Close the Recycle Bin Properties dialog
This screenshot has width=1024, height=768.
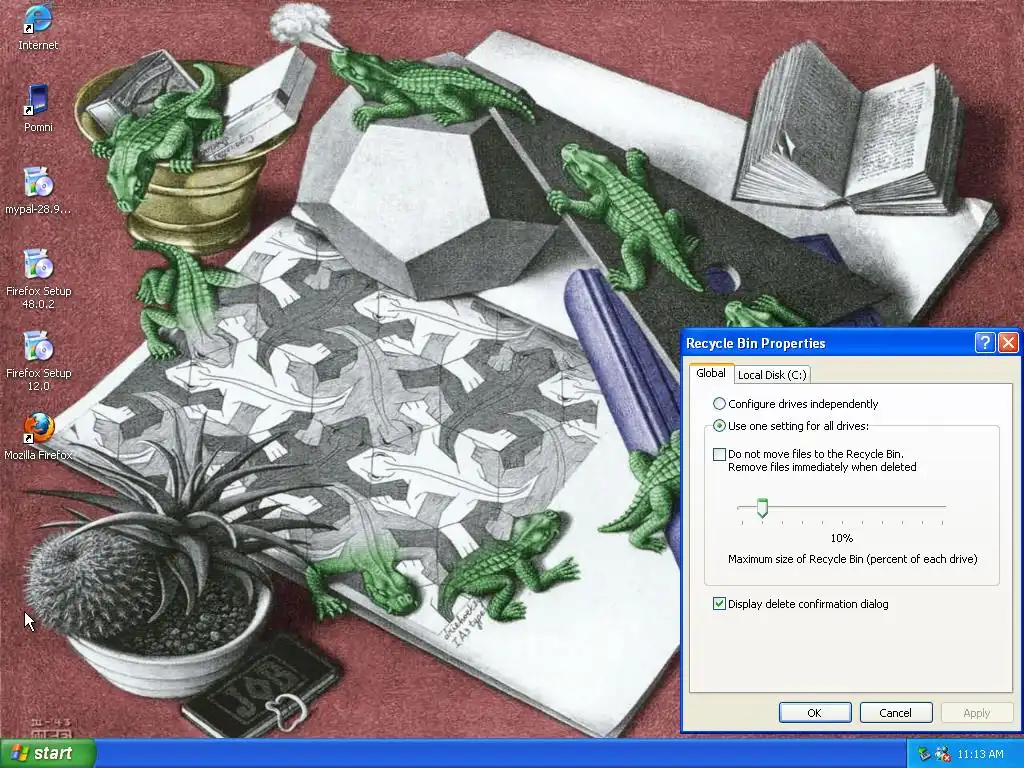[x=1008, y=343]
